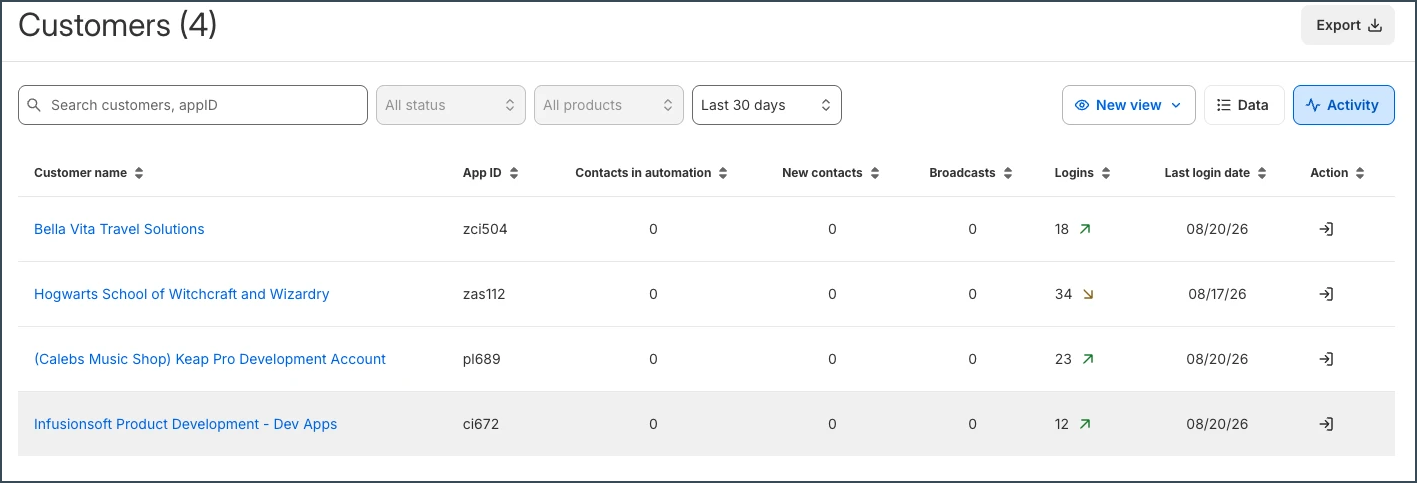Sort table by App ID arrows
The image size is (1417, 483).
click(x=514, y=173)
